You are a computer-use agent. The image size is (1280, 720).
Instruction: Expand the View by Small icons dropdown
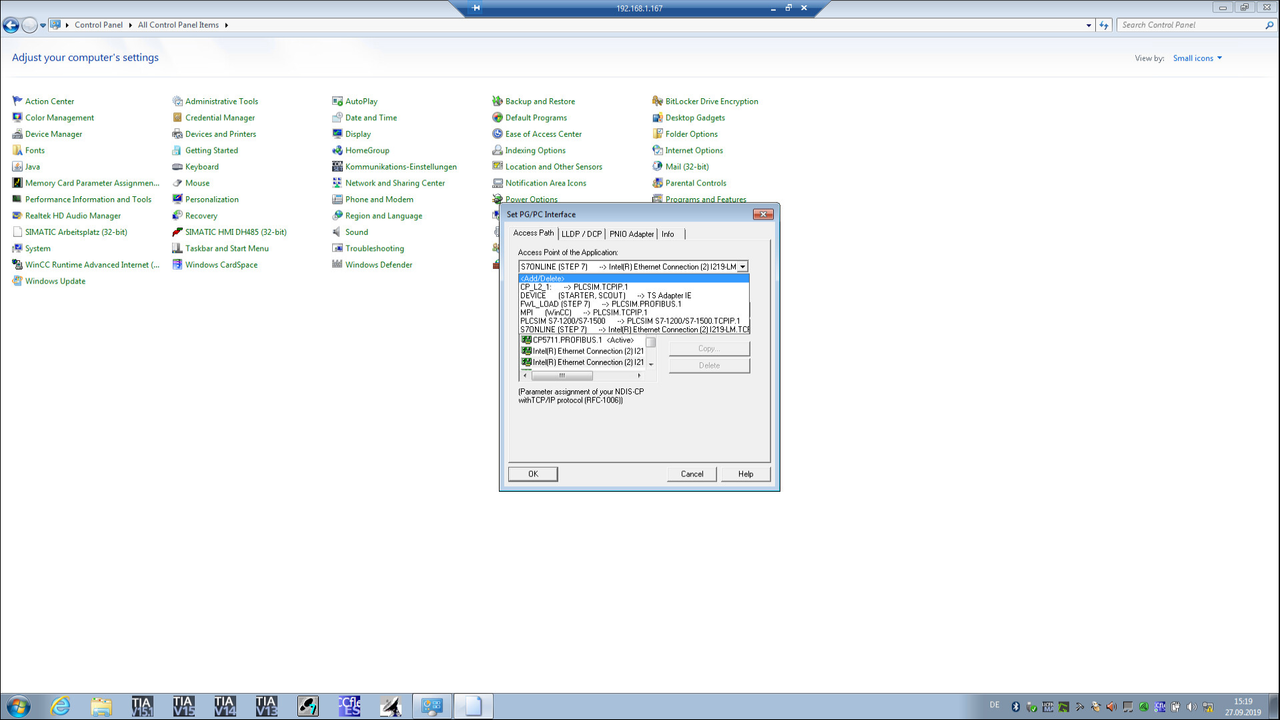pyautogui.click(x=1197, y=58)
